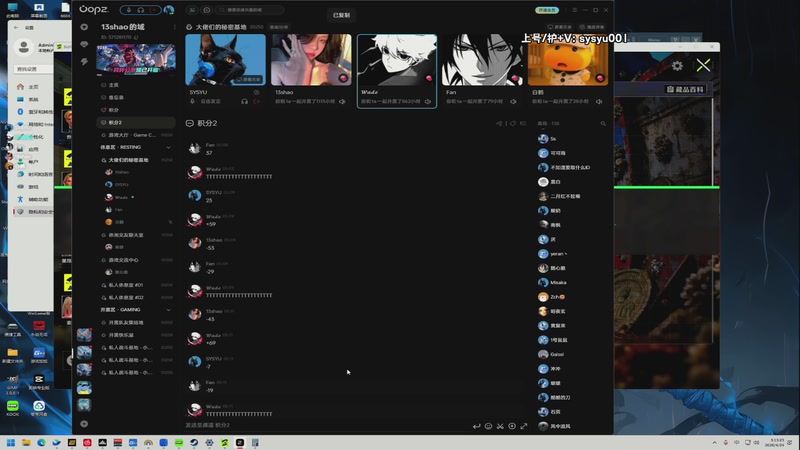This screenshot has width=800, height=450.
Task: Click the red leave icon under the SYSYU tile
Action: tap(257, 102)
